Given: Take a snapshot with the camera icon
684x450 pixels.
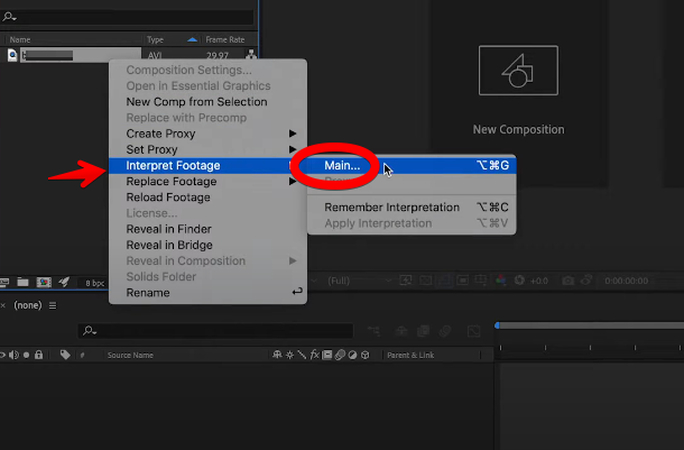Looking at the screenshot, I should tap(568, 280).
